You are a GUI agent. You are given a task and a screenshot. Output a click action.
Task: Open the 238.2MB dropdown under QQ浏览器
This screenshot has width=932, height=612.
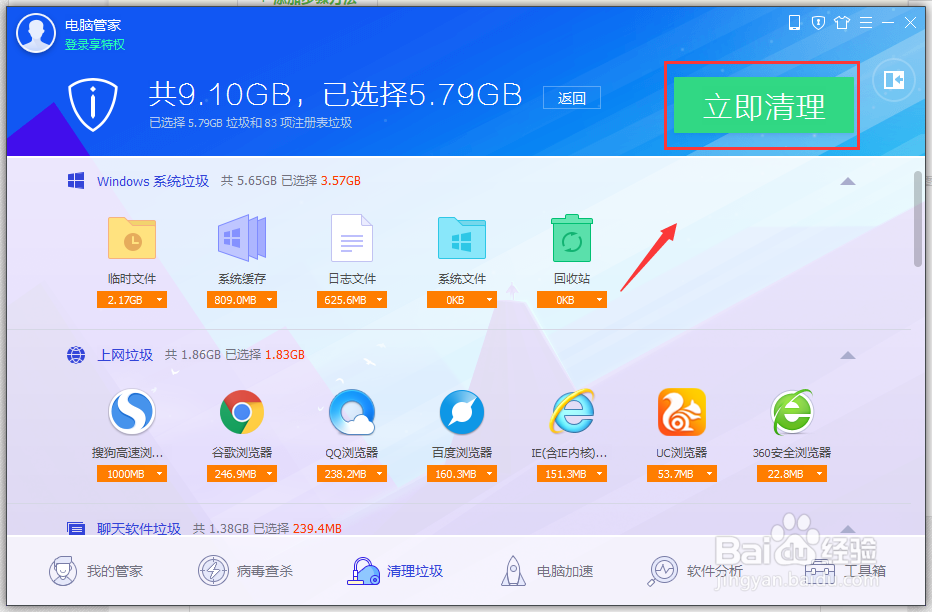point(352,474)
